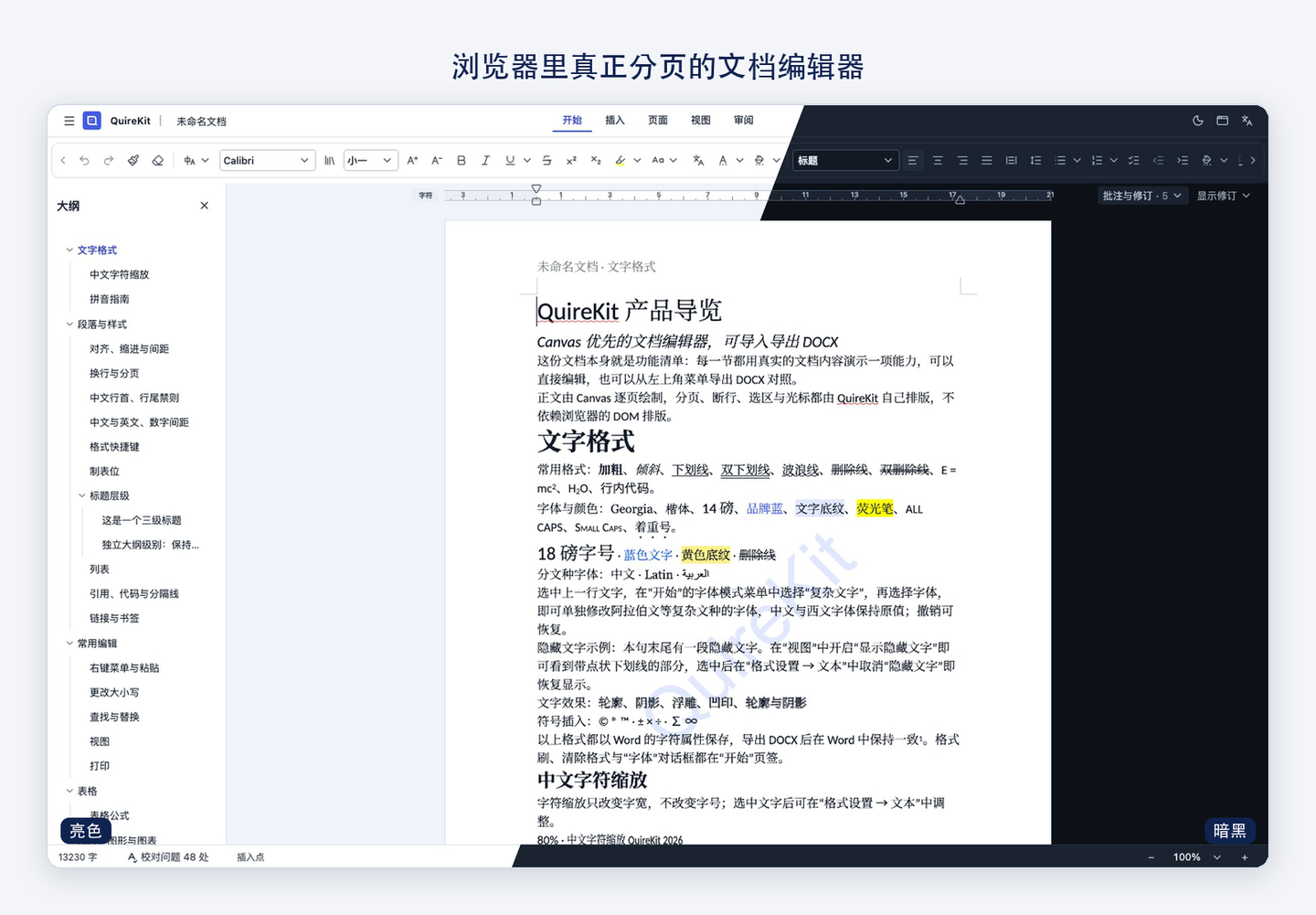The height and width of the screenshot is (915, 1316).
Task: Open font color A picker
Action: pyautogui.click(x=739, y=161)
